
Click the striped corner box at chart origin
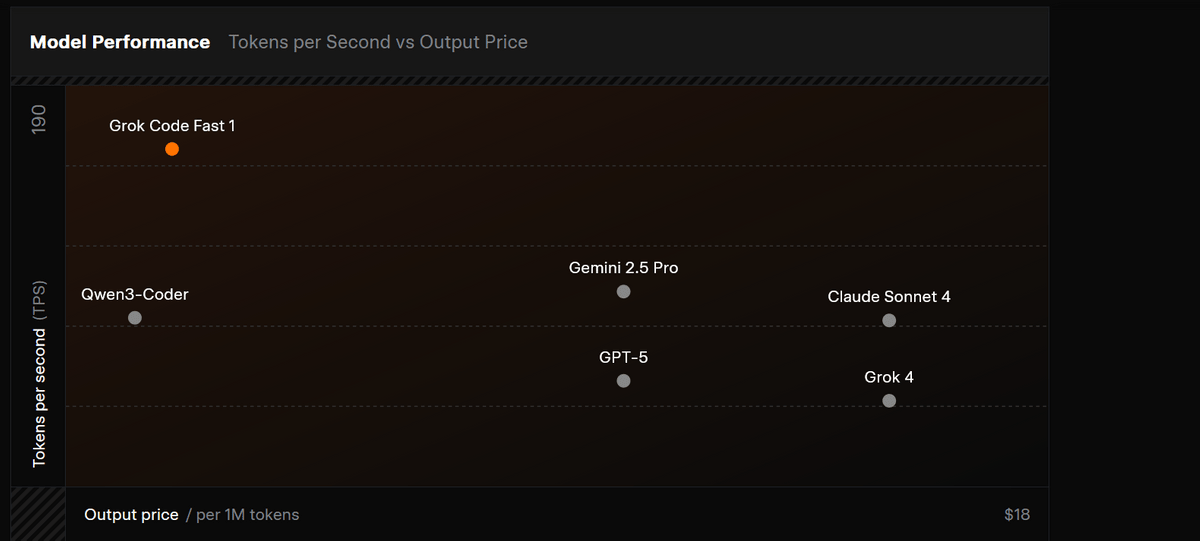(38, 514)
